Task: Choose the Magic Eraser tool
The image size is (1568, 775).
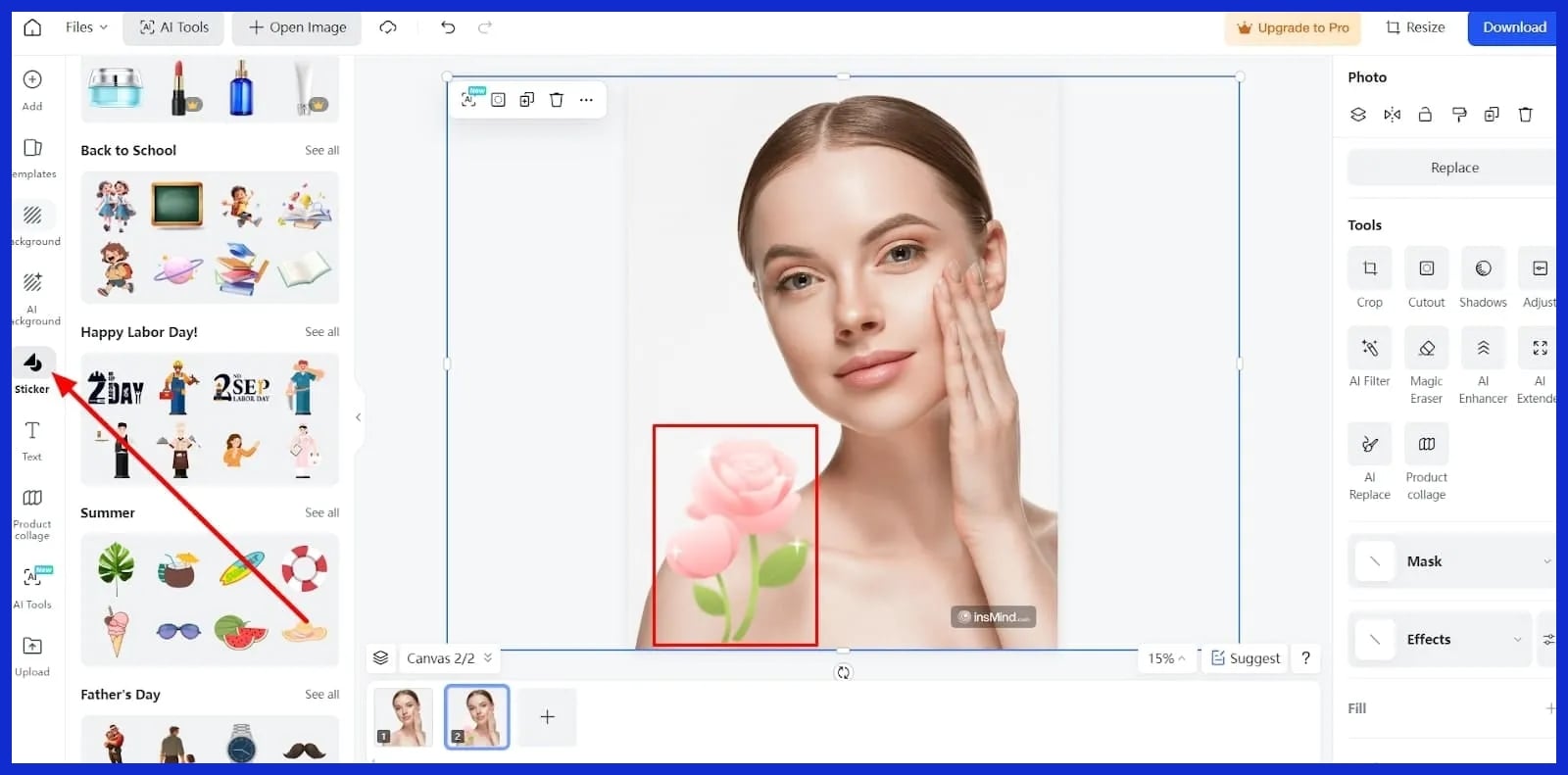Action: [1426, 350]
